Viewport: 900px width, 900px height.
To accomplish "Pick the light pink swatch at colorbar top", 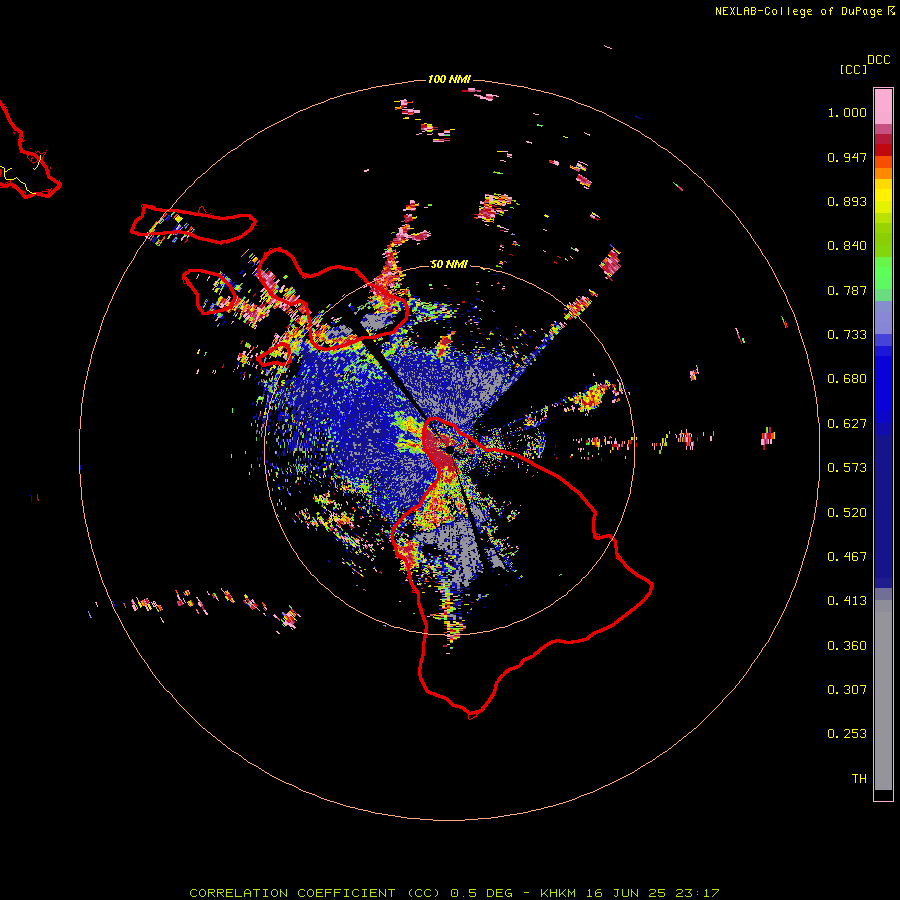I will [883, 106].
